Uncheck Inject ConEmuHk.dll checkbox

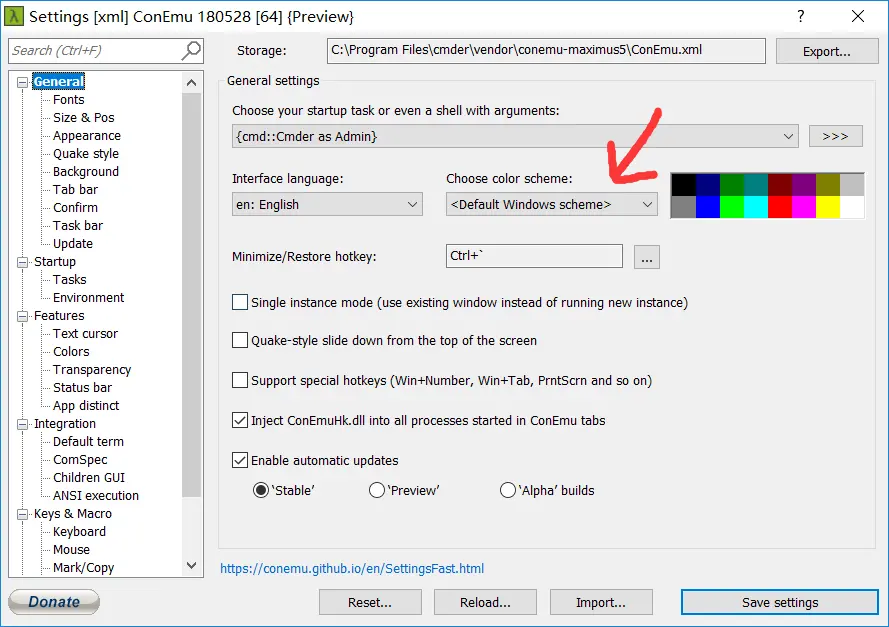[x=240, y=420]
